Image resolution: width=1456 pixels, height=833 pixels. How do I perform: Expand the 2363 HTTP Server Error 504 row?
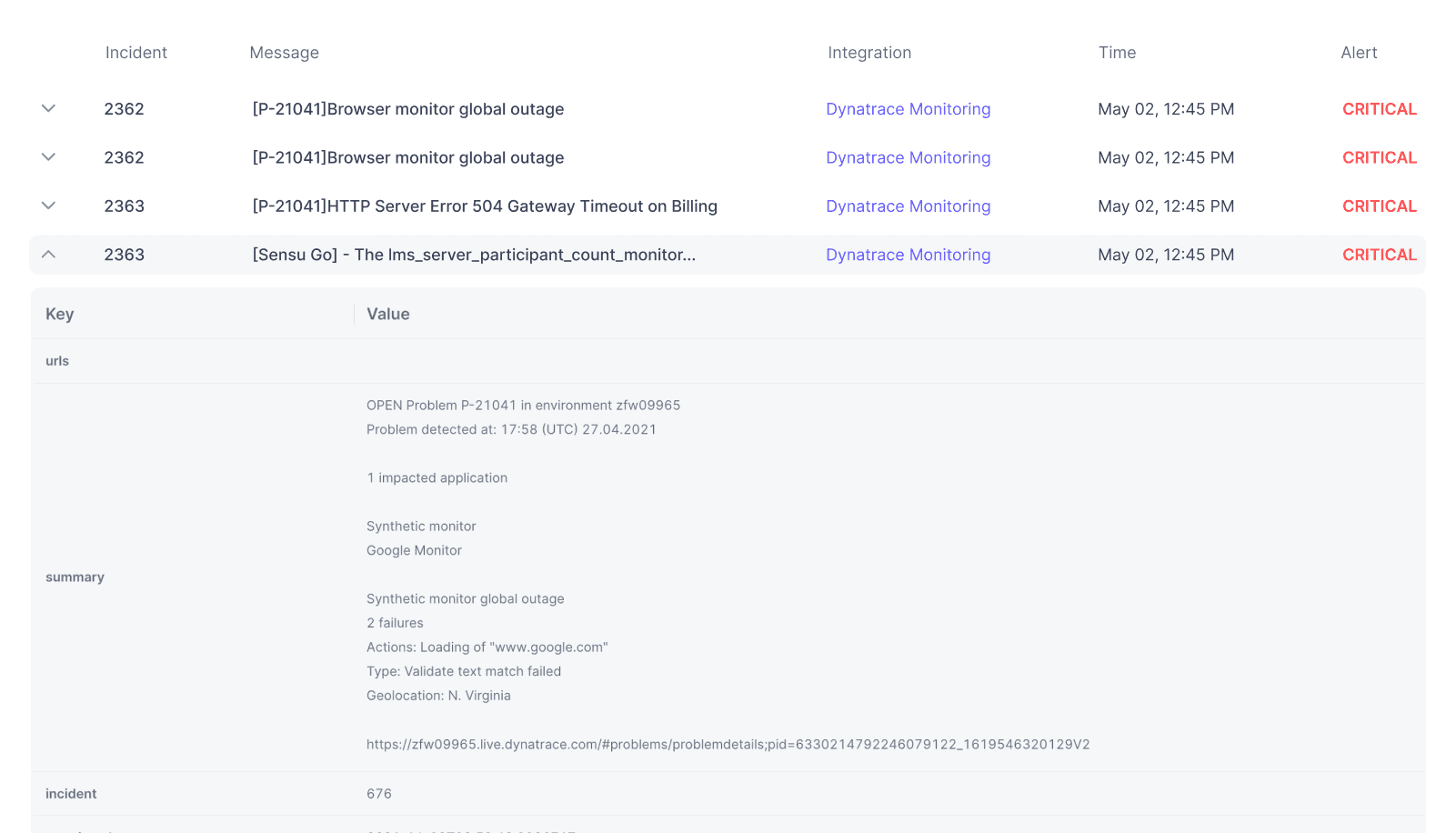(x=47, y=206)
